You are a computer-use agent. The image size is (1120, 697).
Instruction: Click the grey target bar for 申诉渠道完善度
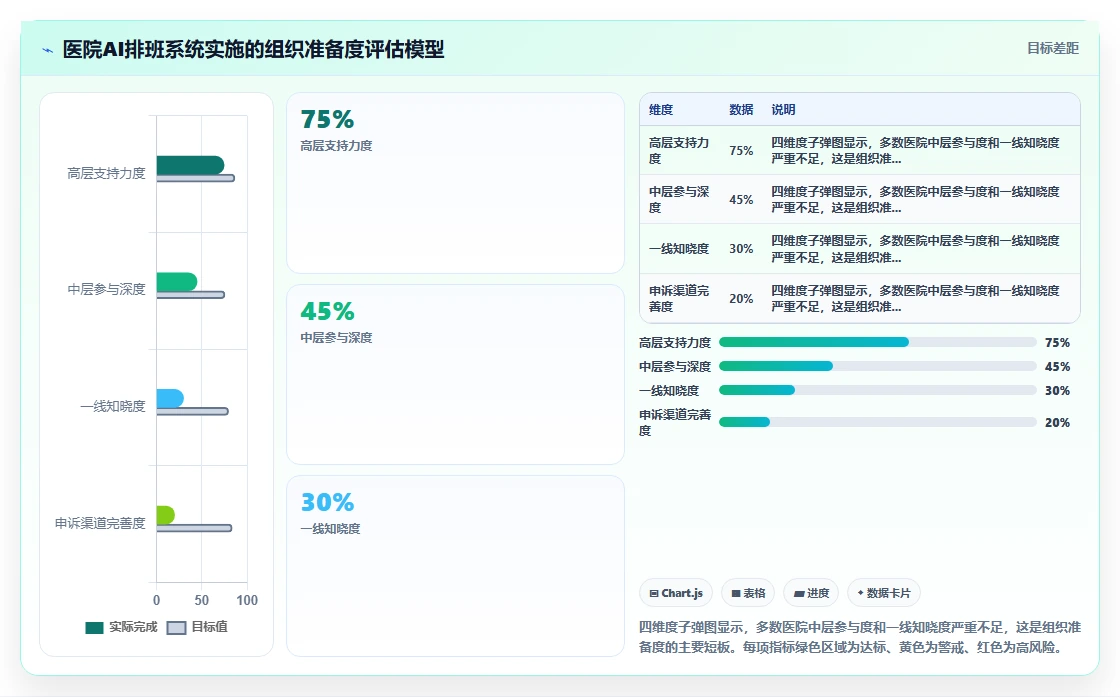194,528
